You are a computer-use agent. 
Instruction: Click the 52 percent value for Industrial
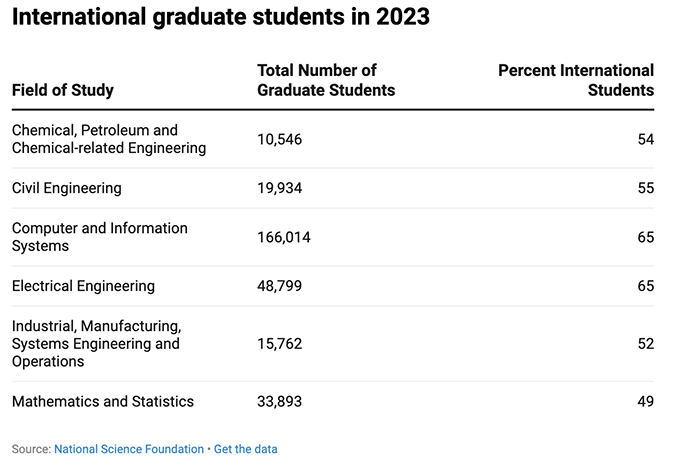pos(645,344)
